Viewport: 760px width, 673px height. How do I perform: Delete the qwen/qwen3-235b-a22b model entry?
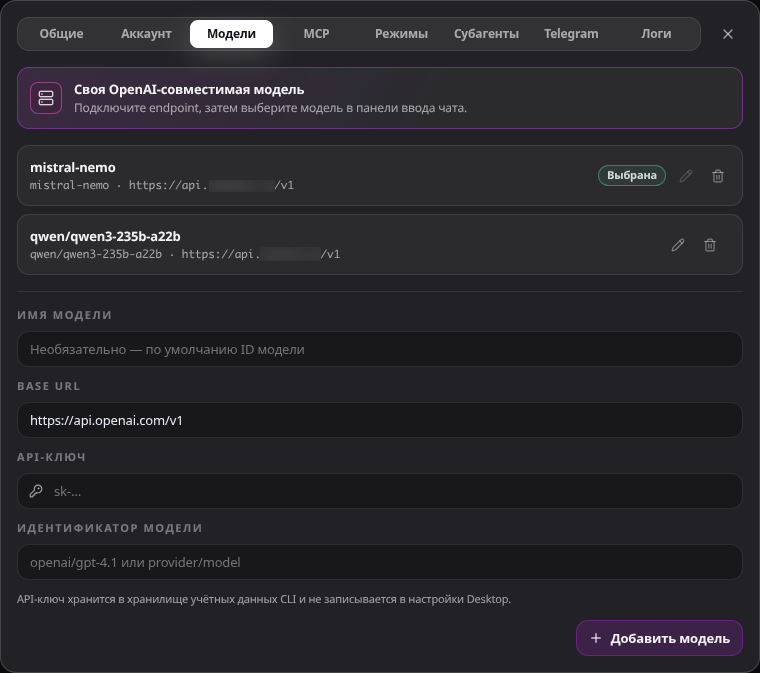[x=710, y=245]
